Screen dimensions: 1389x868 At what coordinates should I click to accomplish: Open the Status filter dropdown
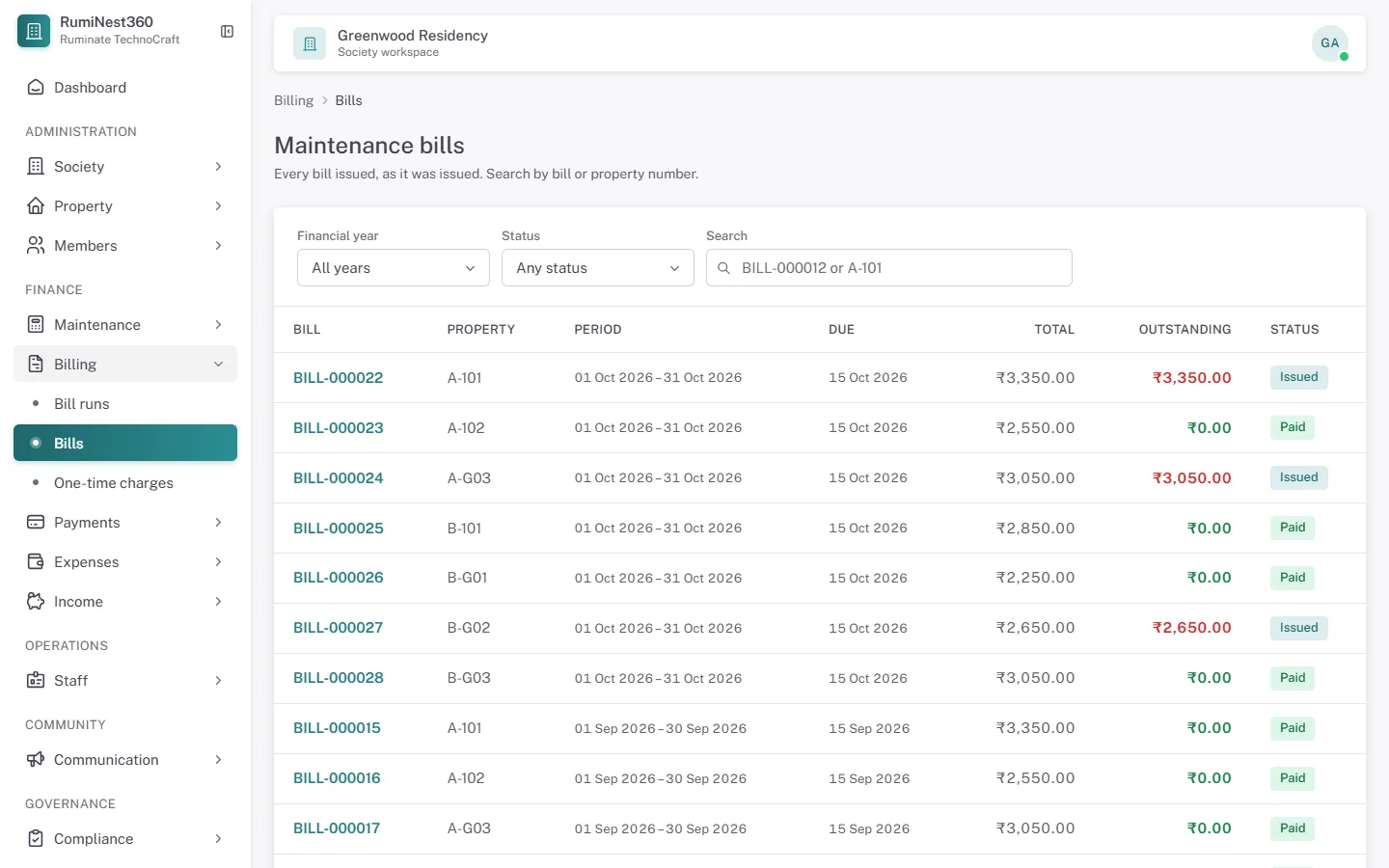tap(598, 268)
